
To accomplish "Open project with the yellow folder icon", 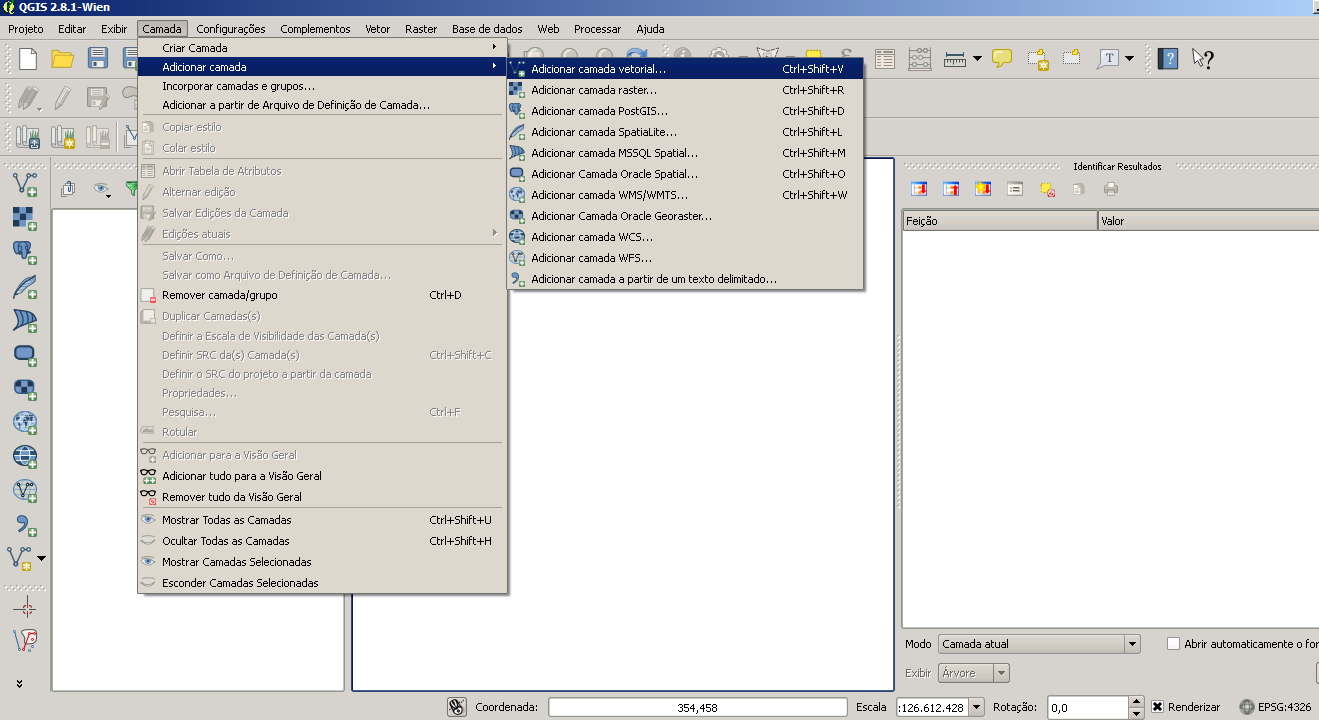I will [63, 59].
